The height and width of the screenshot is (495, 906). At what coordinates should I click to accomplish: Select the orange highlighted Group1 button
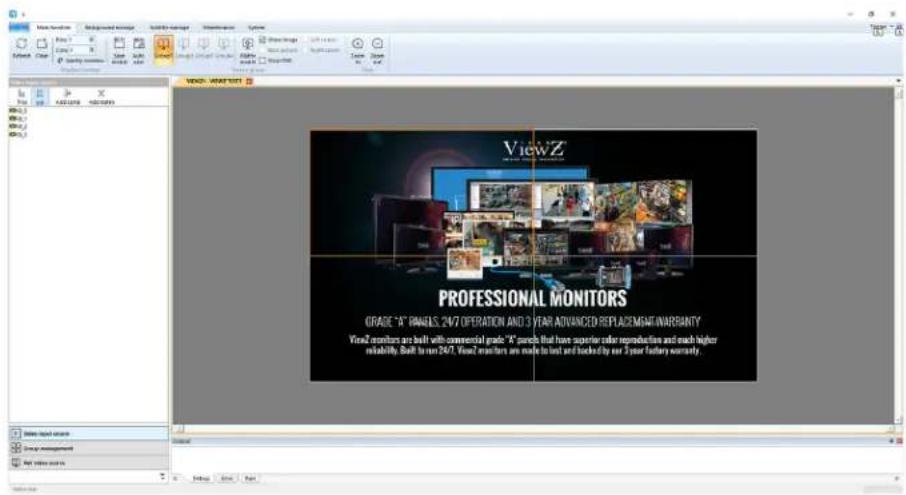pos(164,49)
